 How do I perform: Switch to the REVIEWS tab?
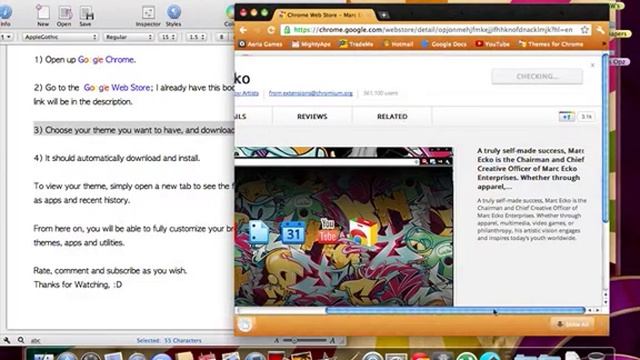(312, 116)
